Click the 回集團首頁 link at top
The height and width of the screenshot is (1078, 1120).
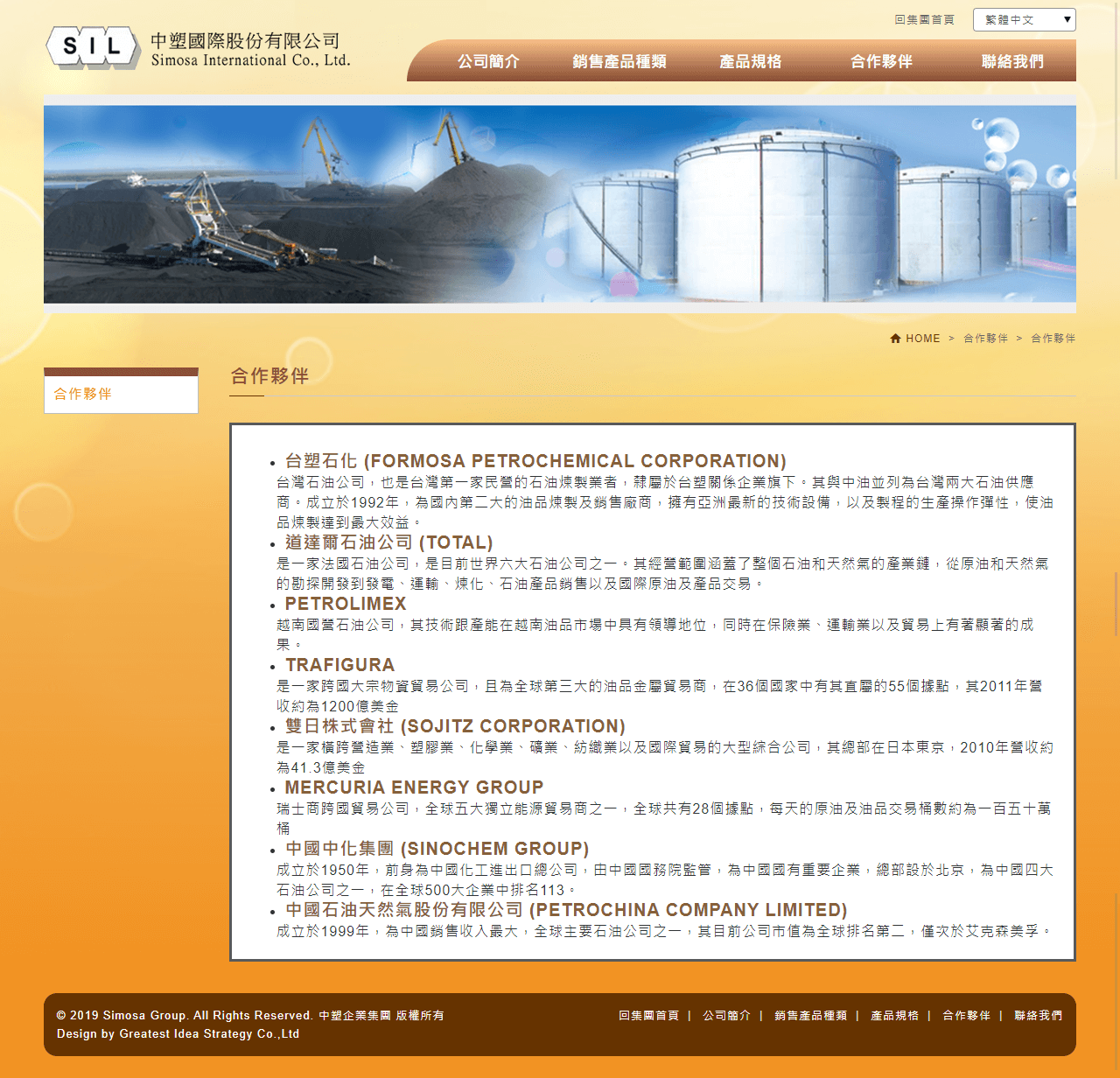coord(924,19)
